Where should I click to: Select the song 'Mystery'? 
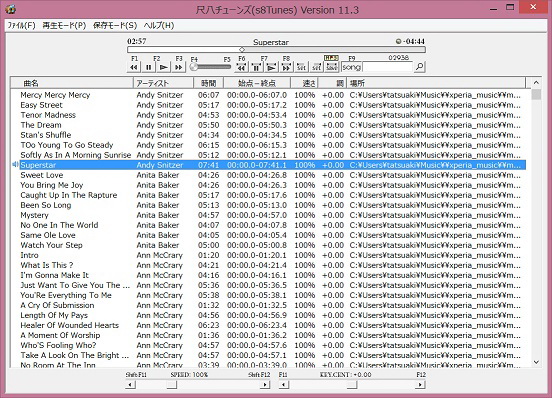[34, 215]
